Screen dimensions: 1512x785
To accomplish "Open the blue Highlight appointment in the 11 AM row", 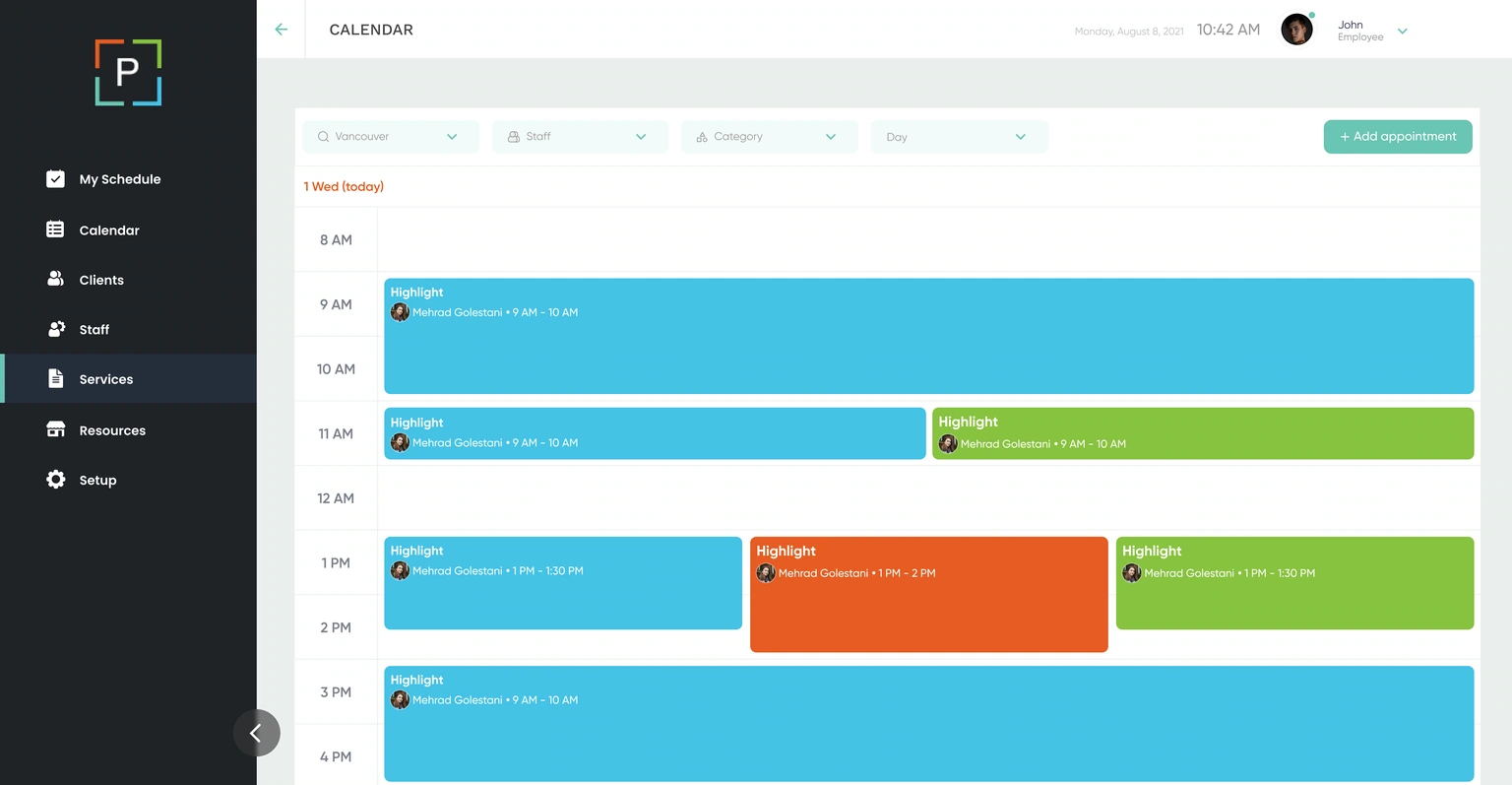I will tap(655, 433).
